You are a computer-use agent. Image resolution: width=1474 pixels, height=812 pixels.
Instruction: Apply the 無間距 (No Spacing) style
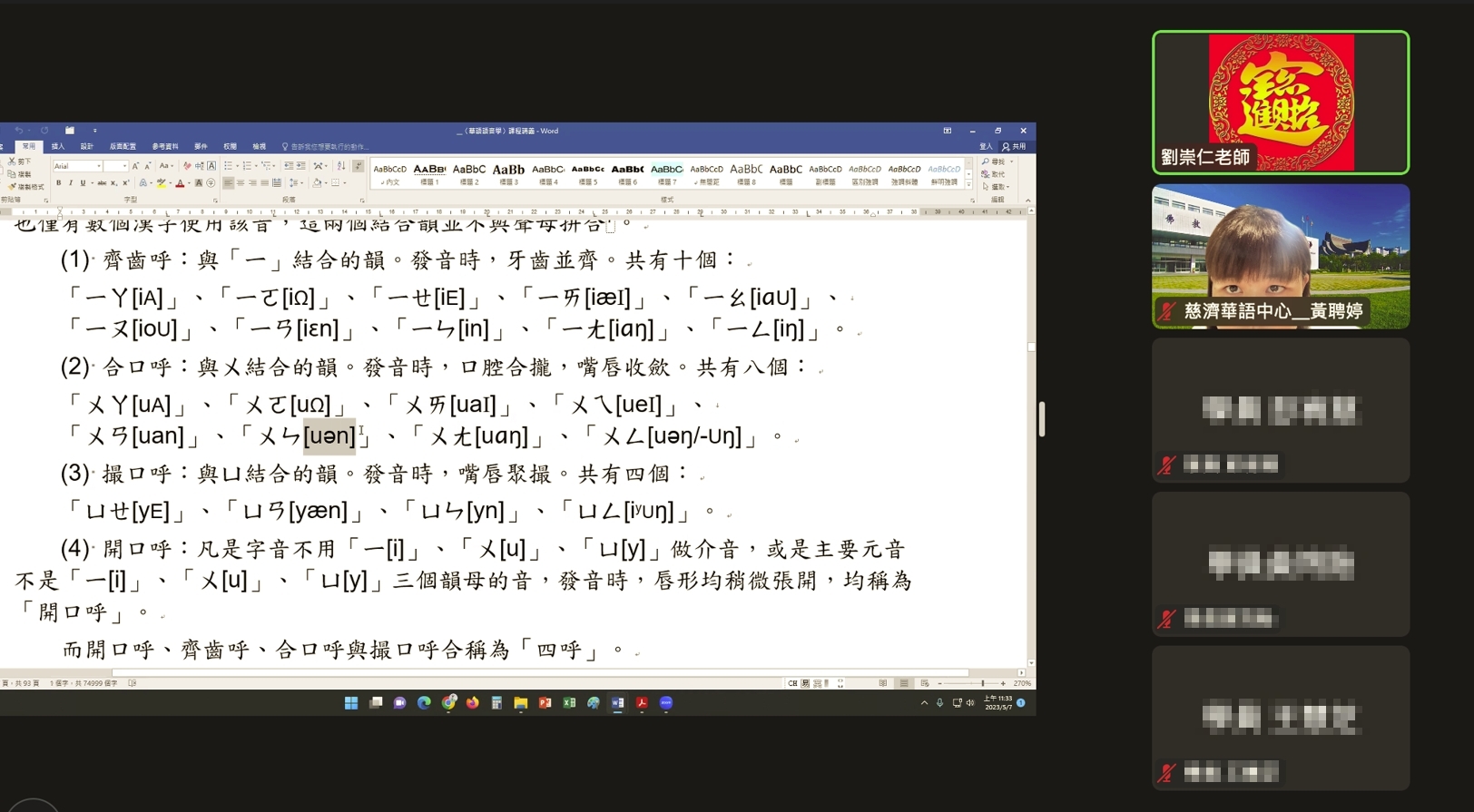(x=706, y=174)
